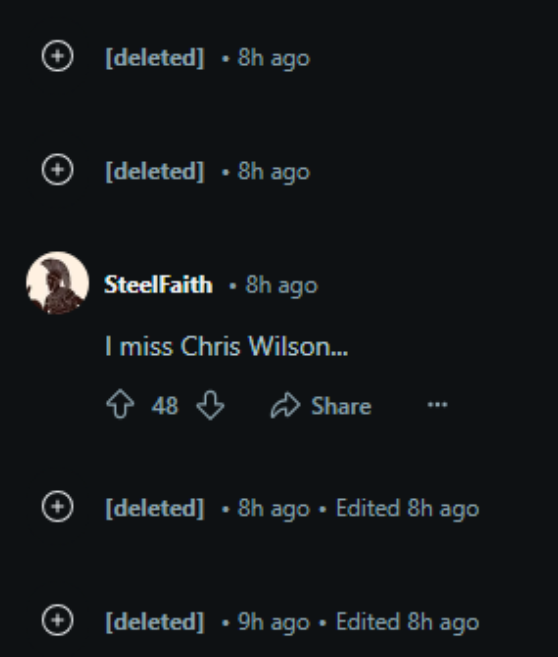Downvote the Chris Wilson comment

(210, 405)
